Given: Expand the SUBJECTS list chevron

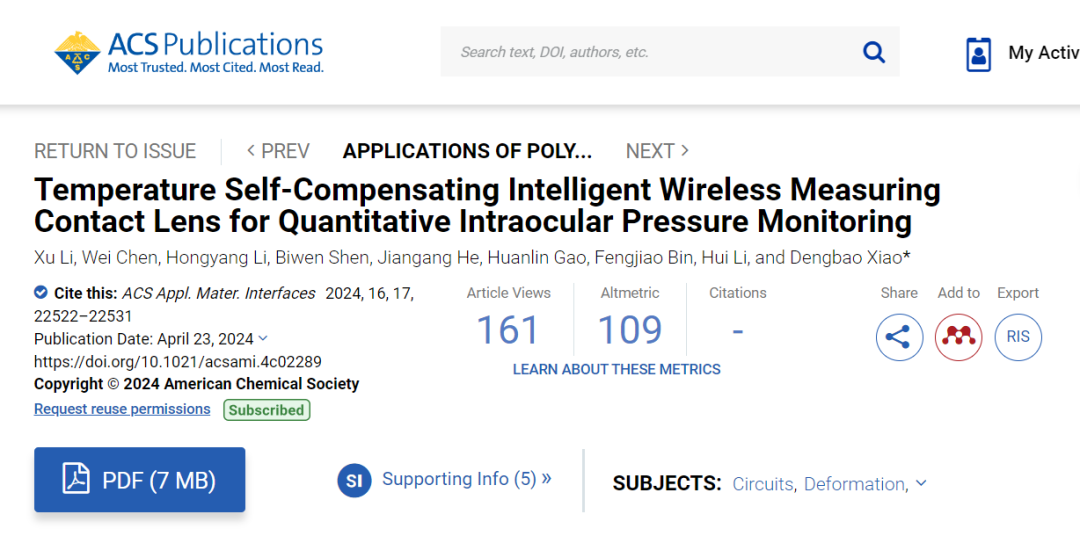Looking at the screenshot, I should [x=922, y=483].
